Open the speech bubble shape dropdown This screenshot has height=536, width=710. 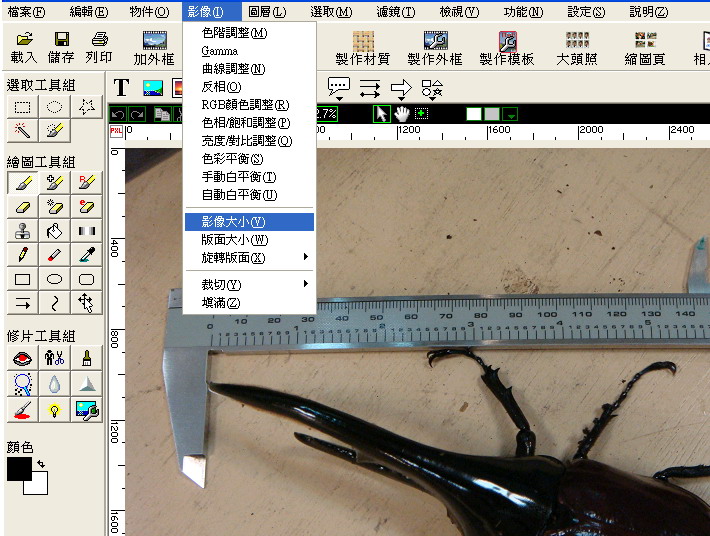pos(338,88)
